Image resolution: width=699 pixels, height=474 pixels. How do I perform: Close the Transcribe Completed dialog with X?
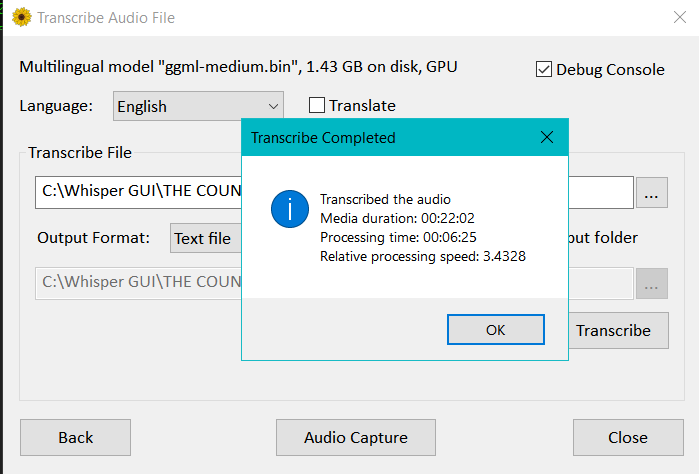(546, 137)
